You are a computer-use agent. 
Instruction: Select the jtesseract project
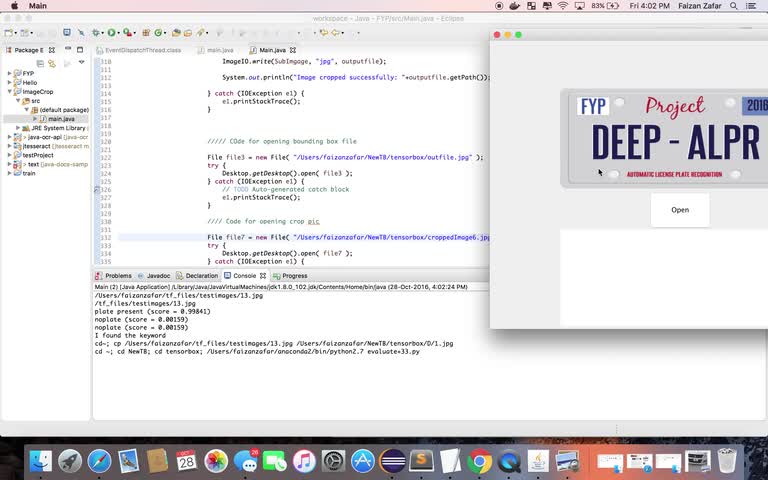51,146
